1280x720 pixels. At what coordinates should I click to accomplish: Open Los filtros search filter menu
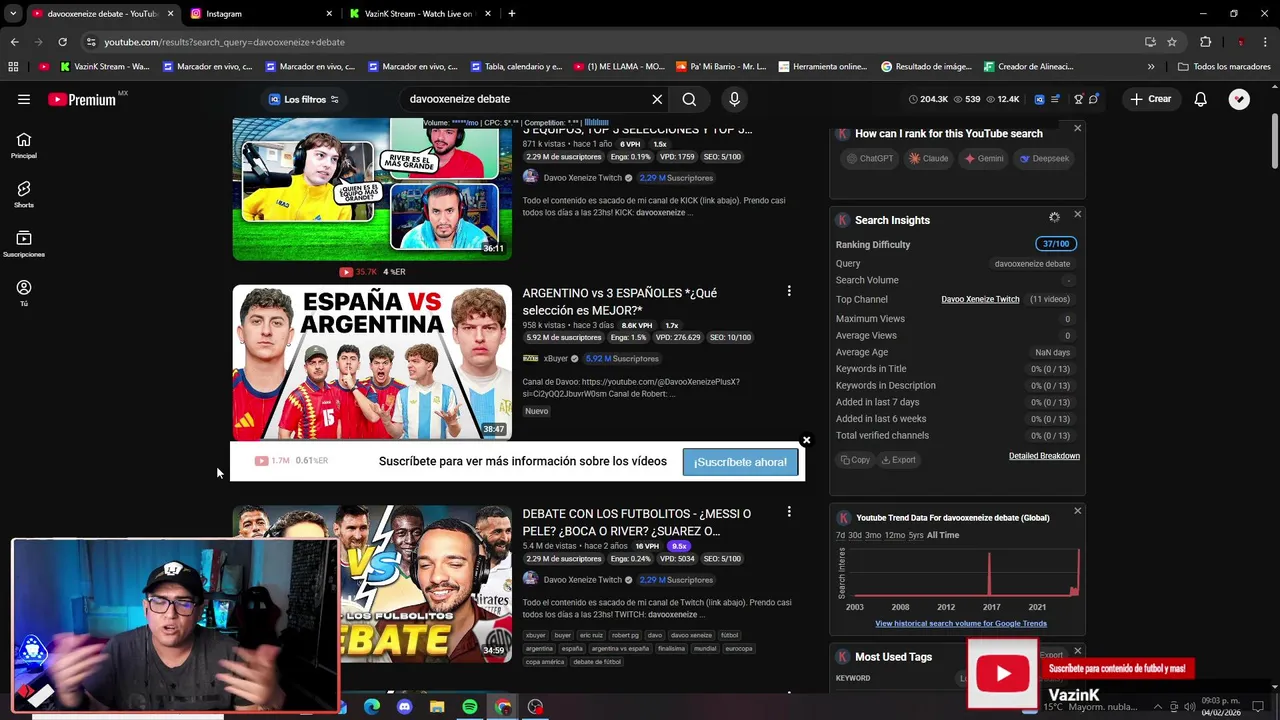click(x=304, y=99)
